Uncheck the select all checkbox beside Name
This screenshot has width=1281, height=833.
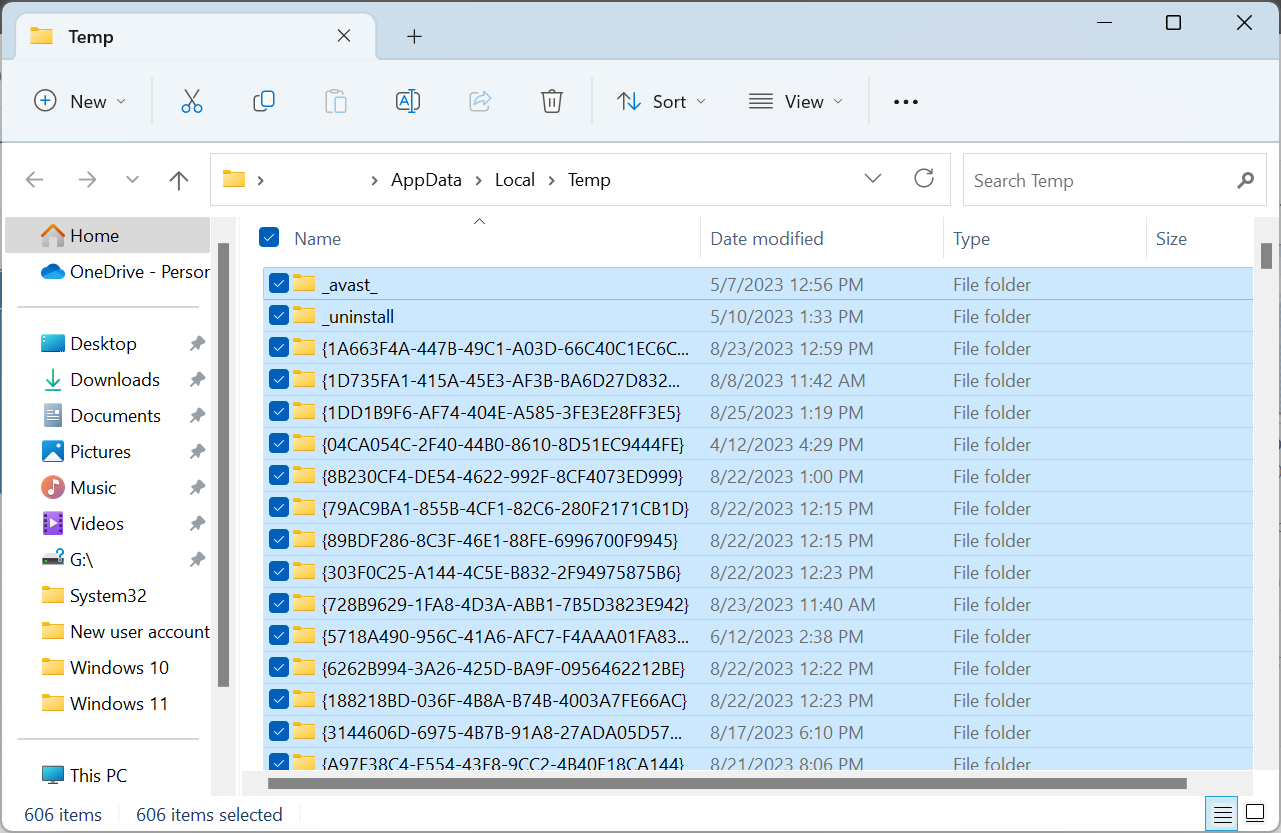[x=269, y=237]
